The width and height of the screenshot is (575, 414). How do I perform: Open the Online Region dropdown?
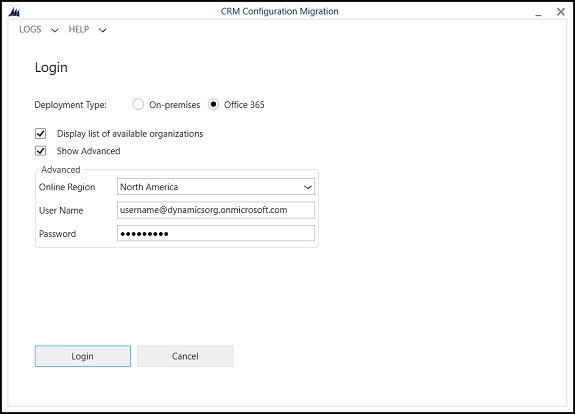click(216, 187)
